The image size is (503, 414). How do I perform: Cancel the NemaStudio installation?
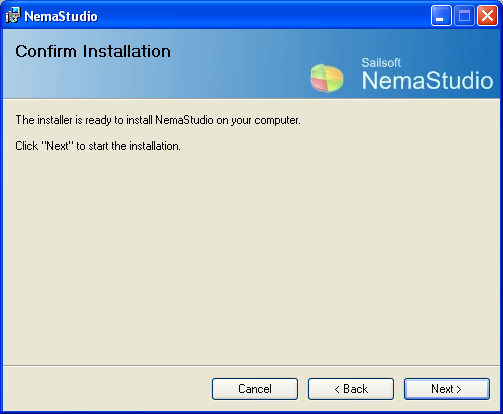coord(255,389)
